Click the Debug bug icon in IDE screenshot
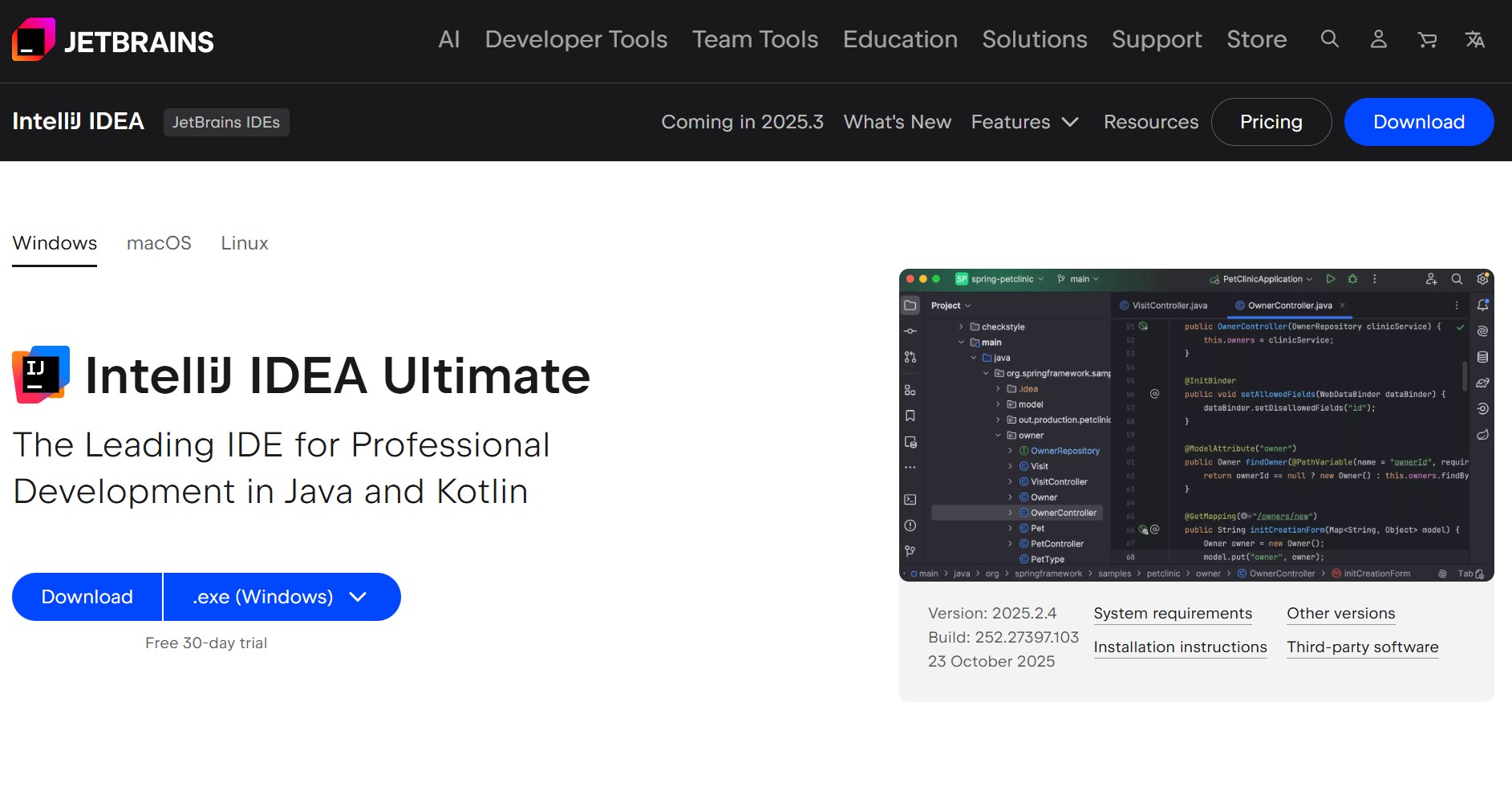 (1353, 279)
